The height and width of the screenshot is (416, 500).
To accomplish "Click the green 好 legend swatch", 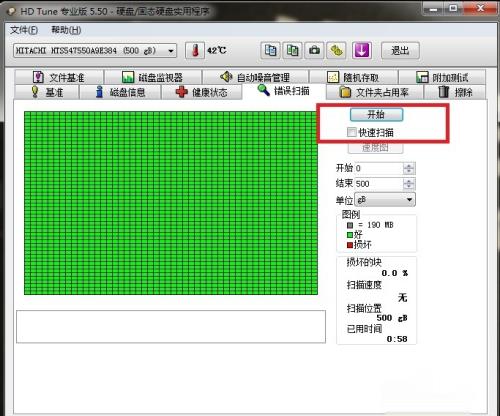I will (x=350, y=235).
